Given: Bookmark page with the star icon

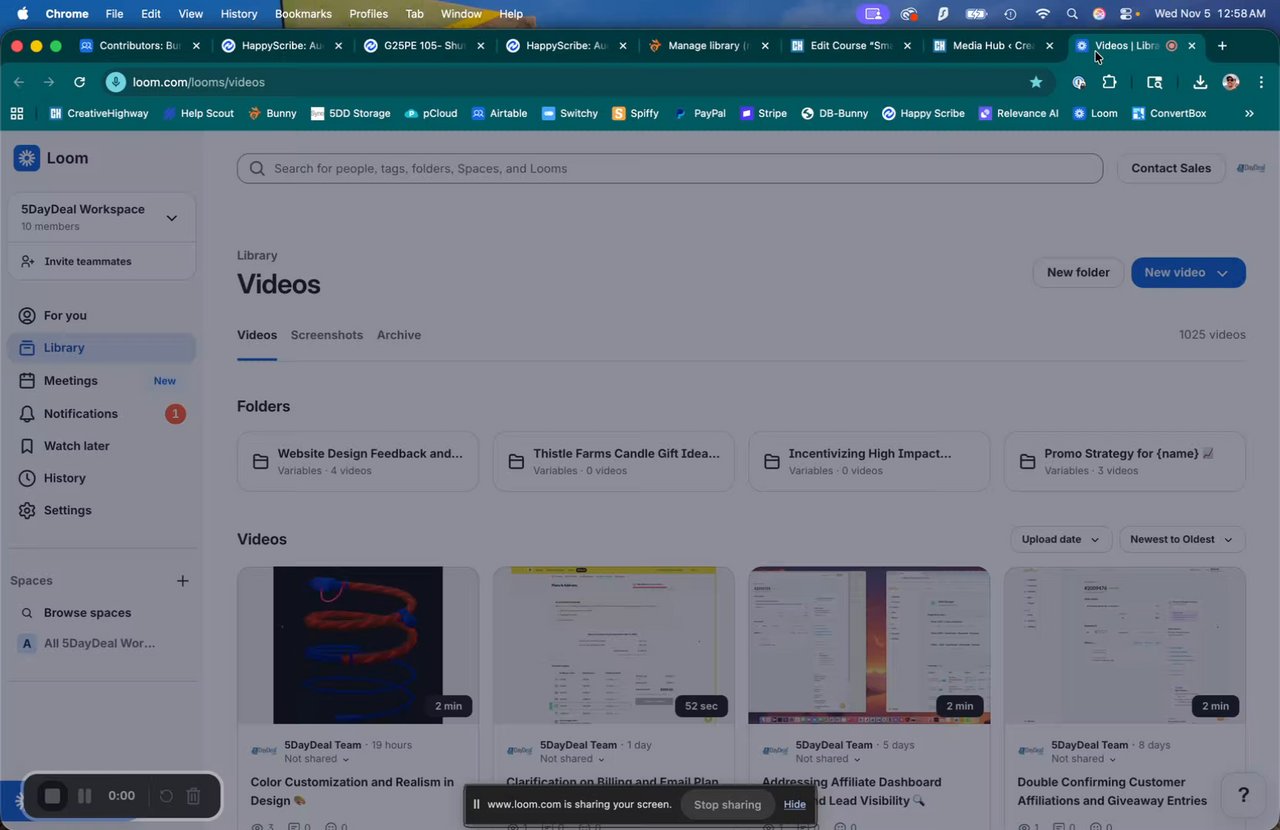Looking at the screenshot, I should pos(1036,82).
